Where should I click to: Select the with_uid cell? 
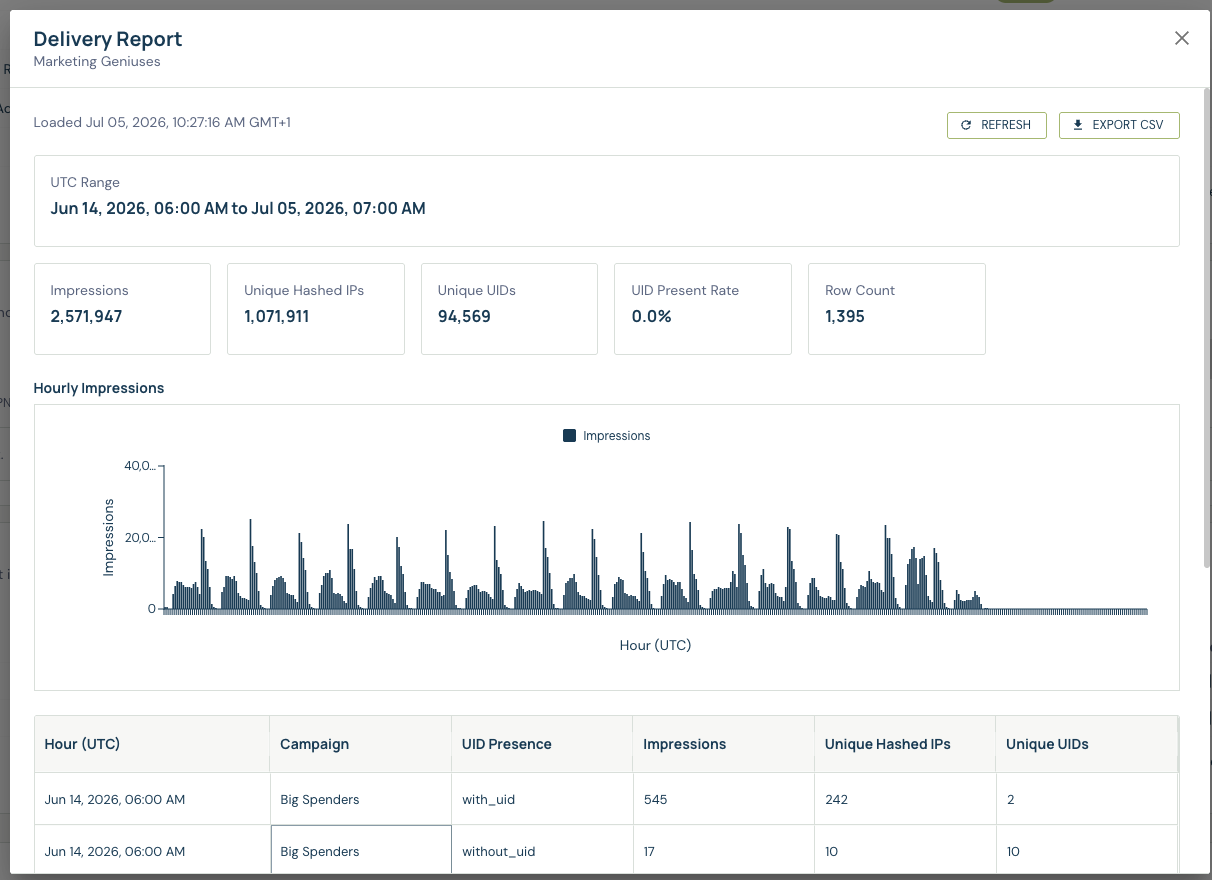coord(542,799)
